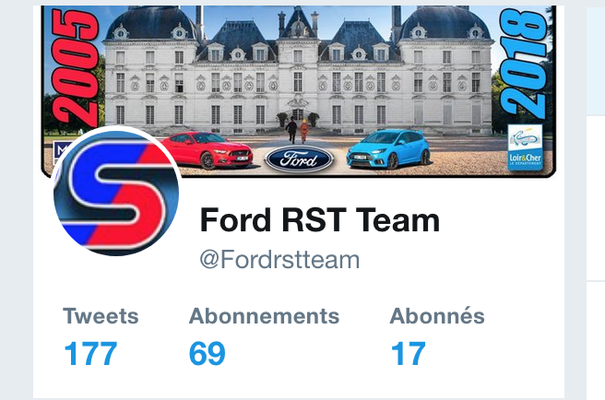The width and height of the screenshot is (605, 400).
Task: Select the red Mustang car in banner
Action: (x=208, y=150)
